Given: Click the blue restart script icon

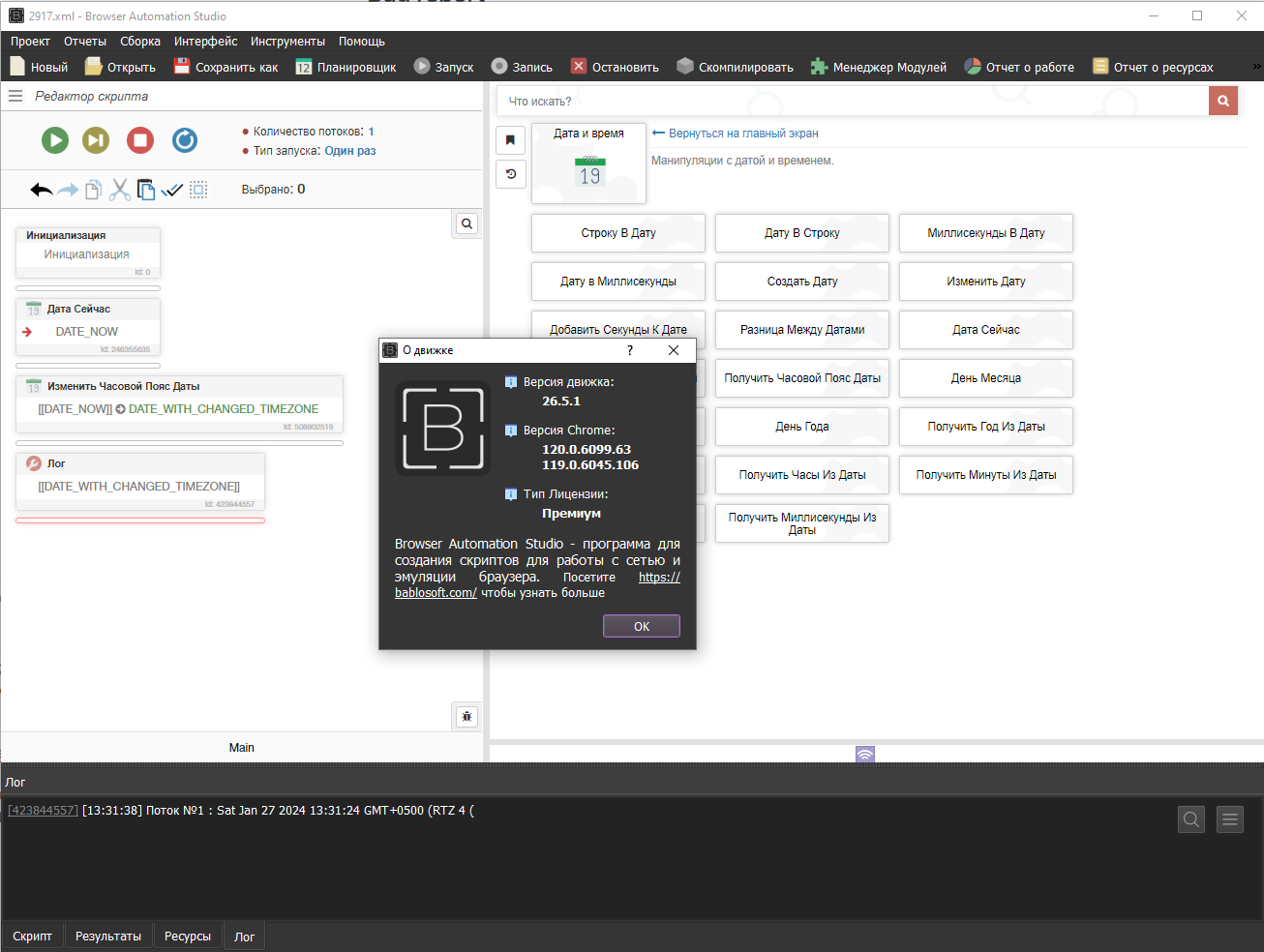Looking at the screenshot, I should [185, 140].
